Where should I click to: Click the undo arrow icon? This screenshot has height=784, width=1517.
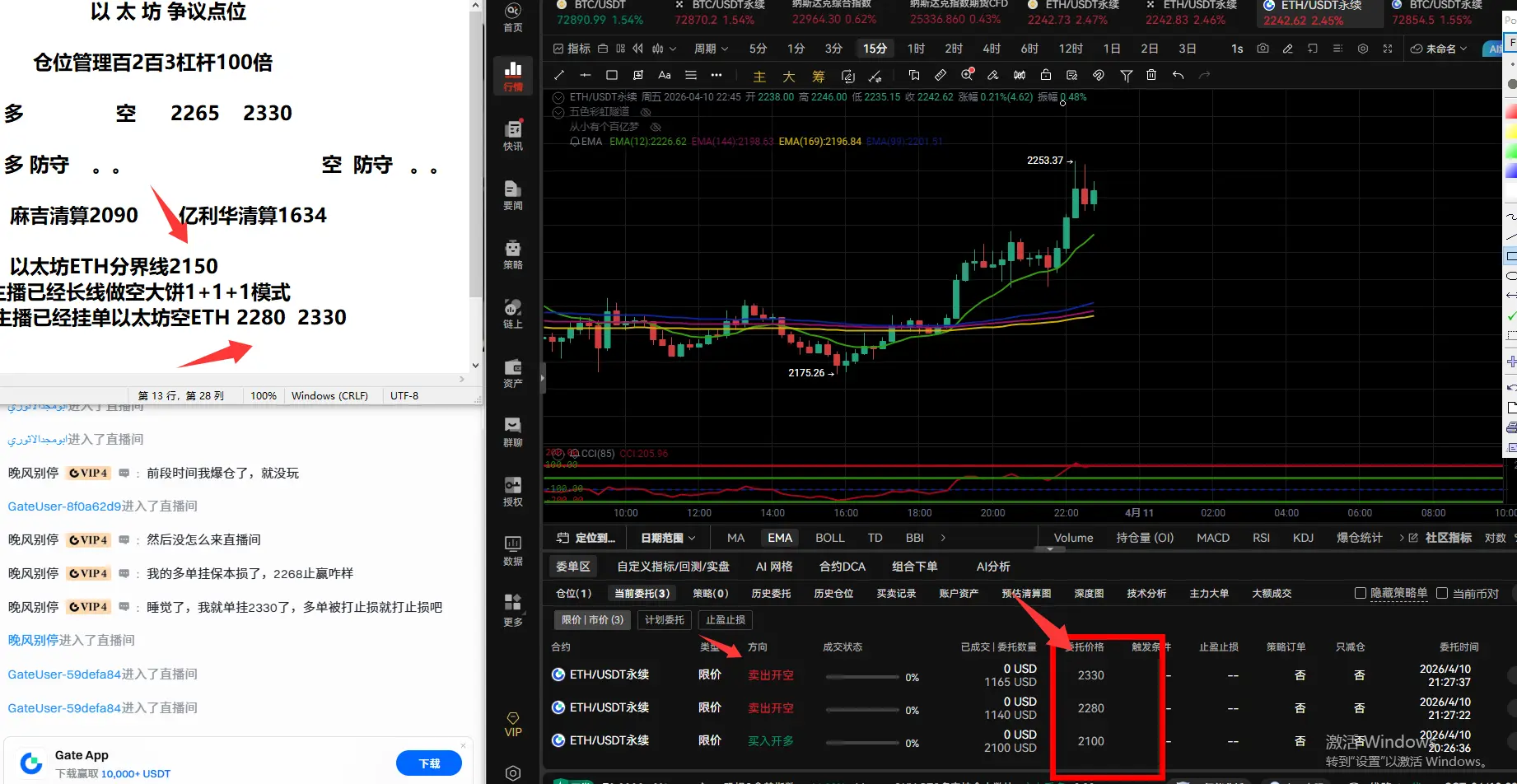tap(1179, 75)
